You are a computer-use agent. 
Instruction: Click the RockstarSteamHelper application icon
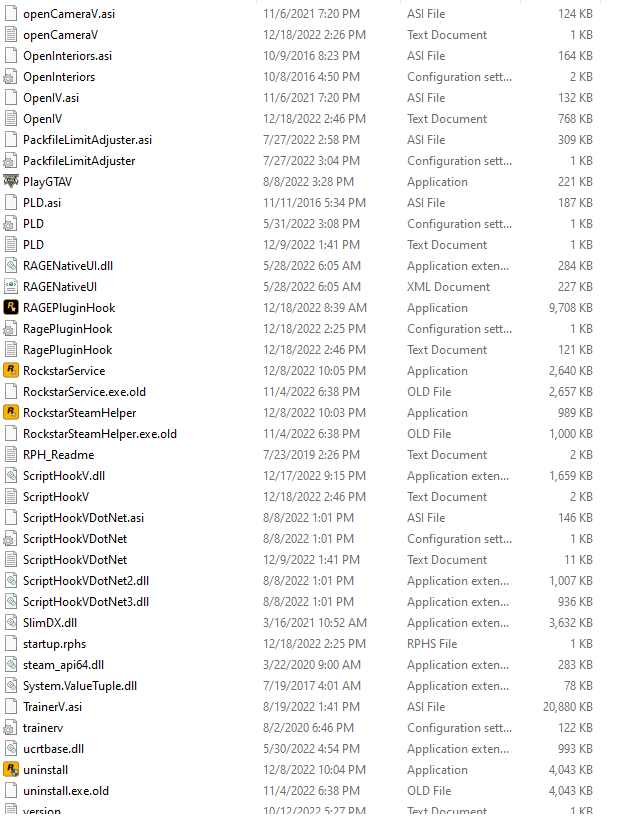tap(10, 413)
